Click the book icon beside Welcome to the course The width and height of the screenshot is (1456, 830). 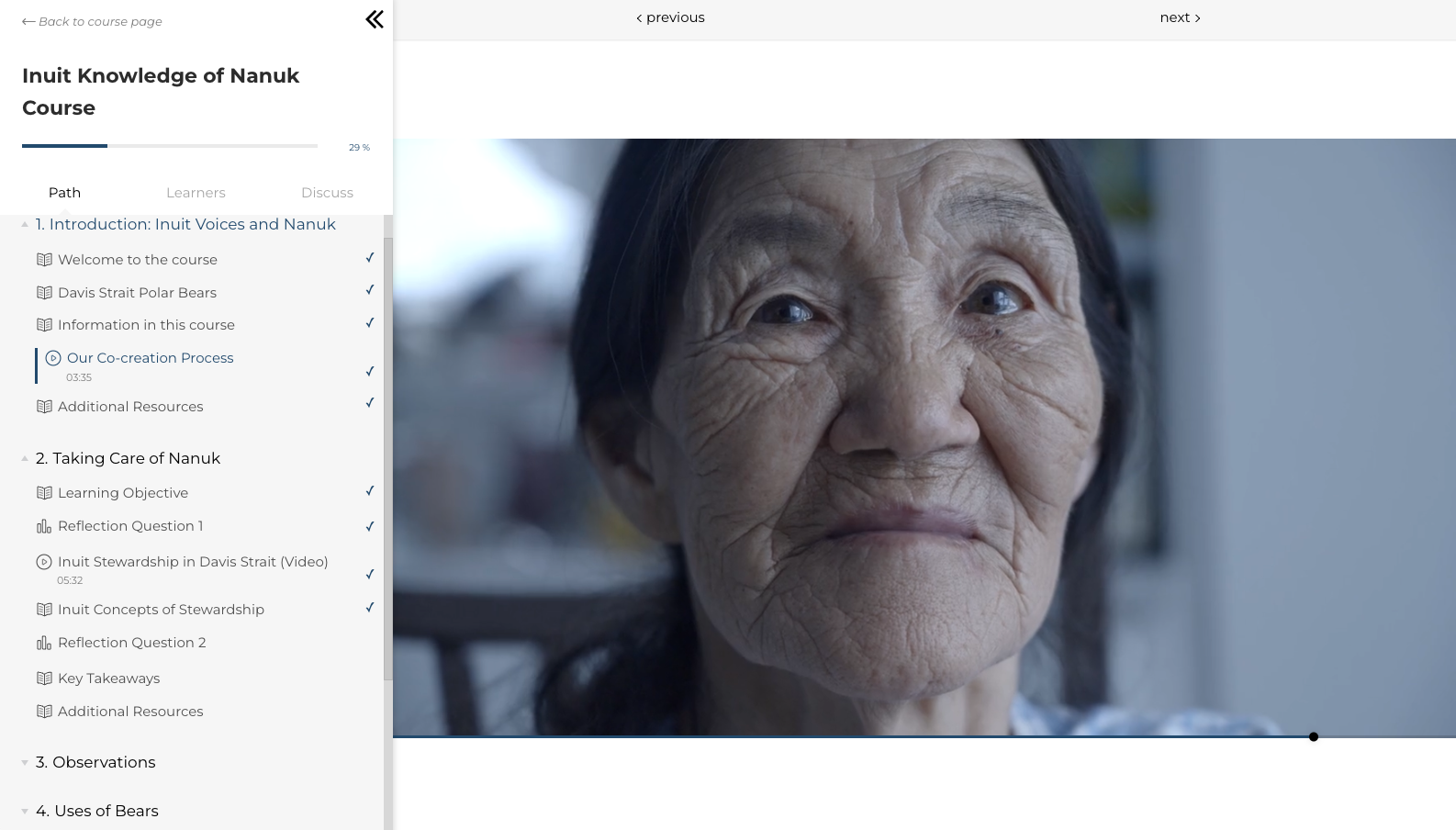coord(44,260)
